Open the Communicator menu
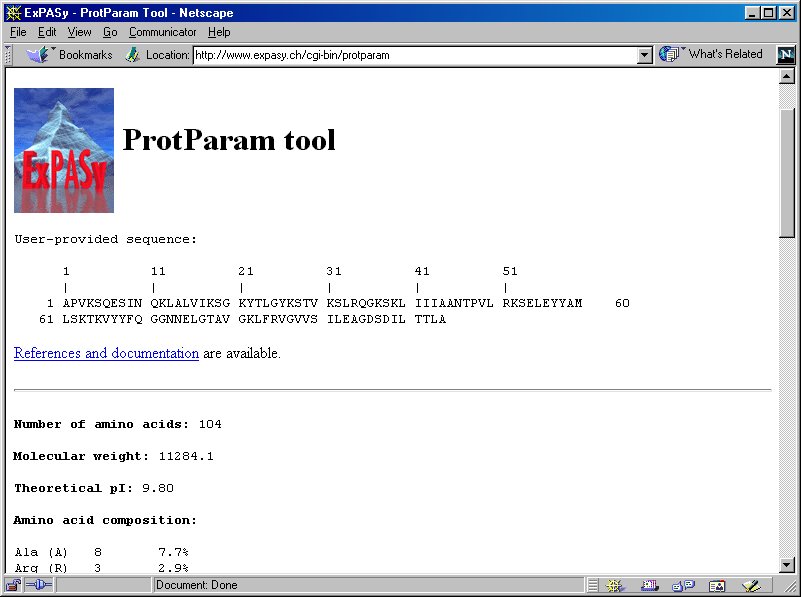 (162, 32)
